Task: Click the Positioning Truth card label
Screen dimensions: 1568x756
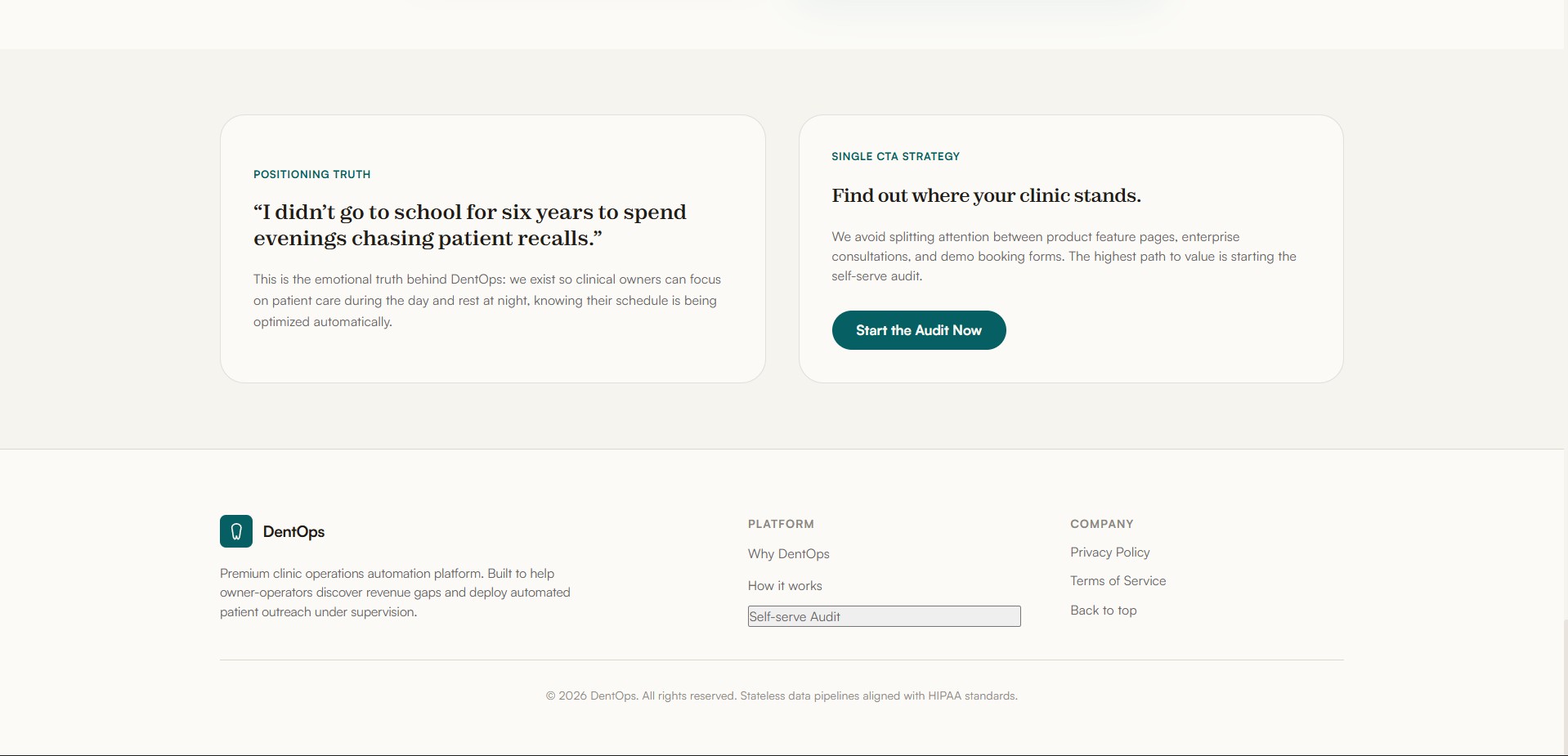Action: click(312, 174)
